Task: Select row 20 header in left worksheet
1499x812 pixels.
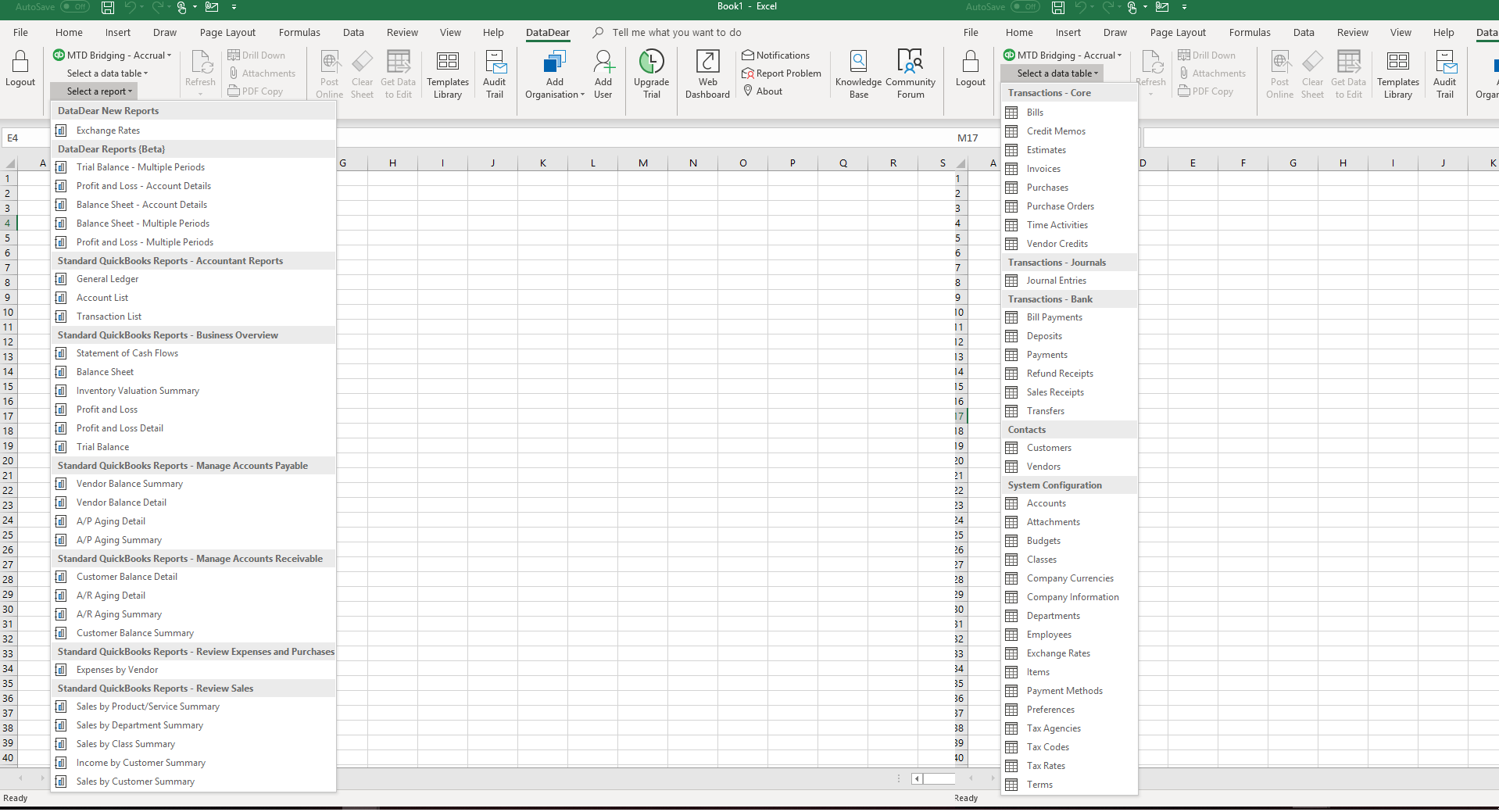Action: pos(8,461)
